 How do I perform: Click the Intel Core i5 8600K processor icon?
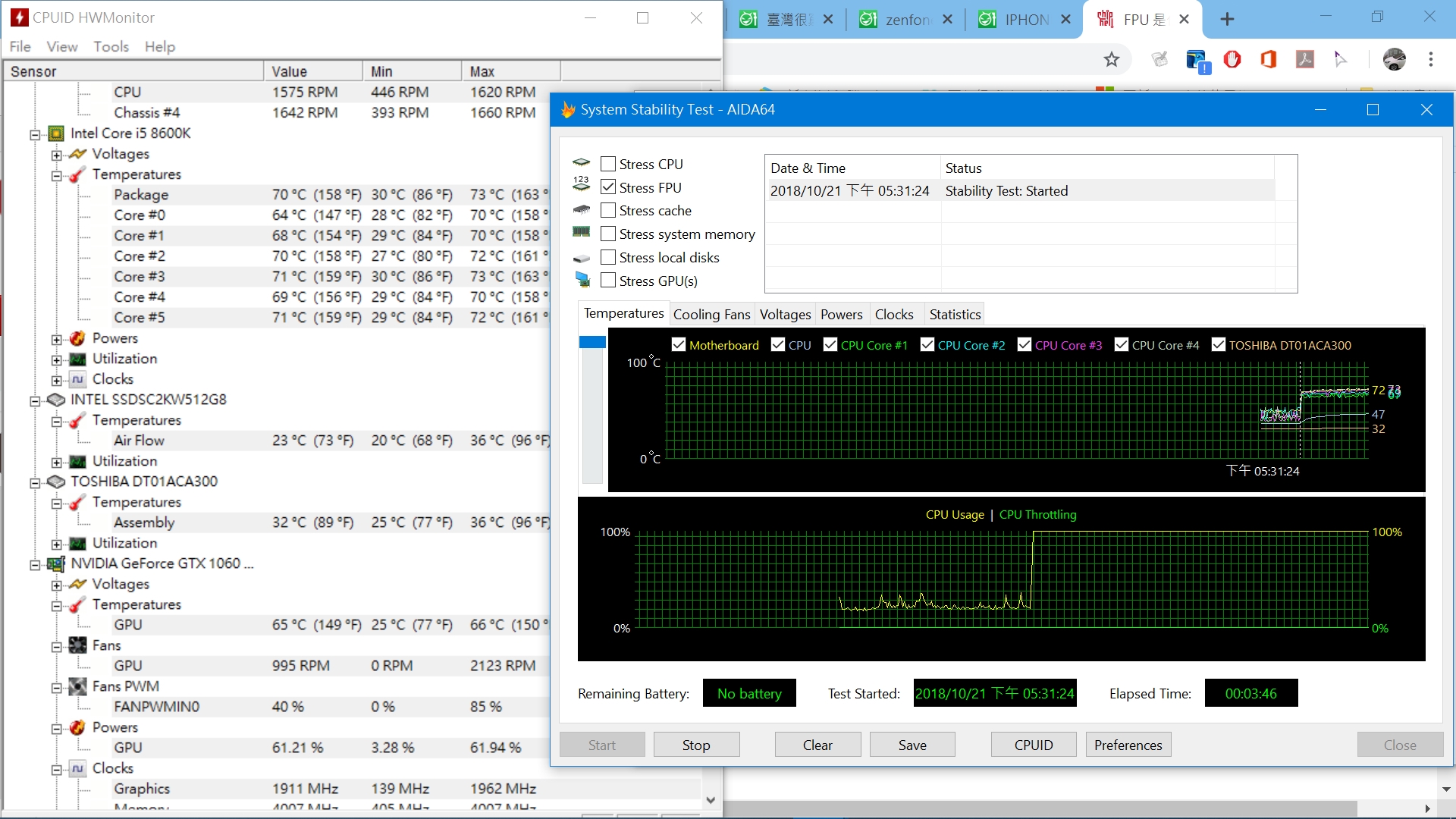coord(56,133)
